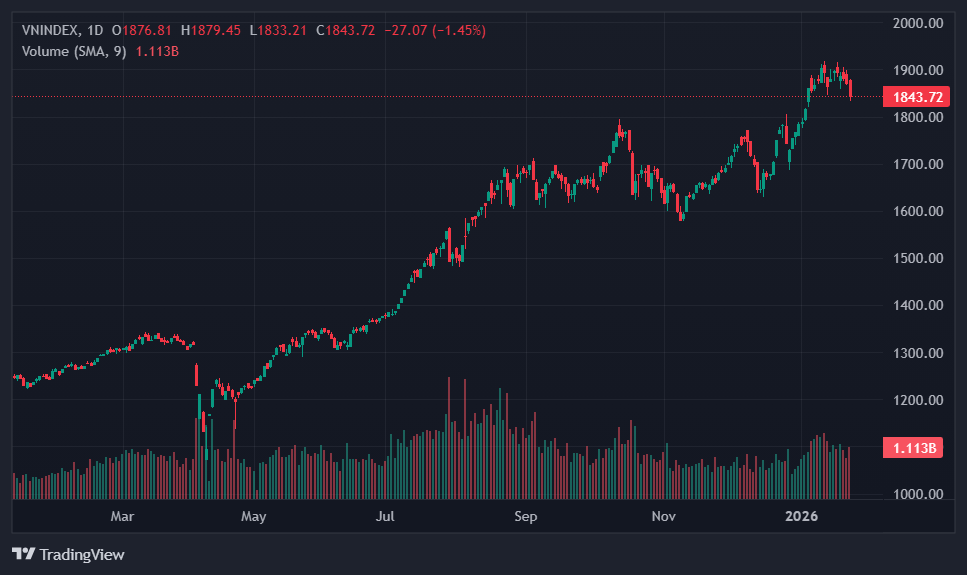Click the 2026 label on time axis
The image size is (967, 575).
[801, 517]
